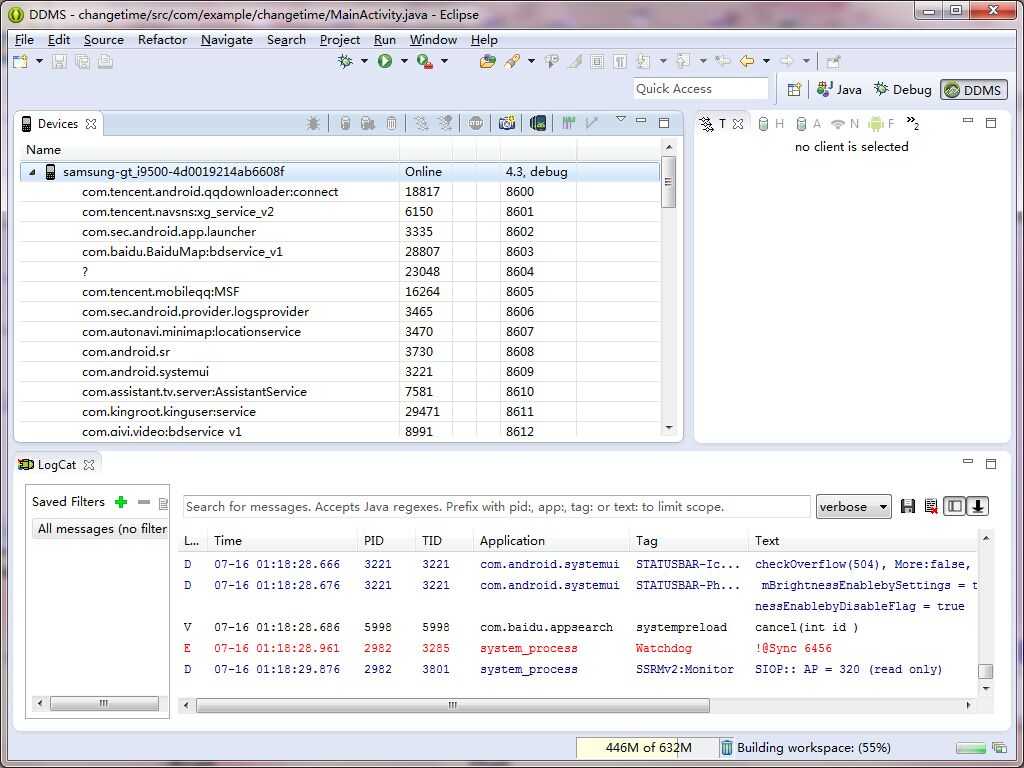The height and width of the screenshot is (768, 1024).
Task: Click the Dump View Hierarchy icon in Devices
Action: (x=538, y=123)
